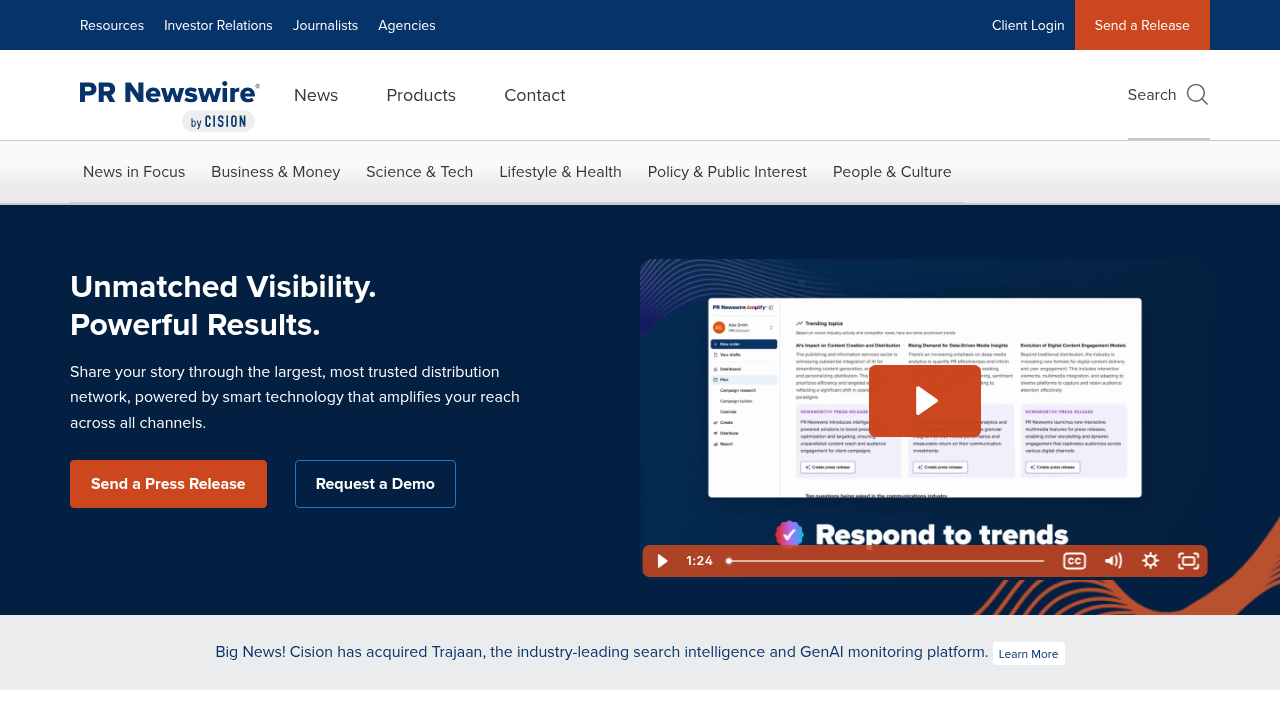Click Learn More about Trajaan
The width and height of the screenshot is (1280, 720).
[x=1028, y=654]
